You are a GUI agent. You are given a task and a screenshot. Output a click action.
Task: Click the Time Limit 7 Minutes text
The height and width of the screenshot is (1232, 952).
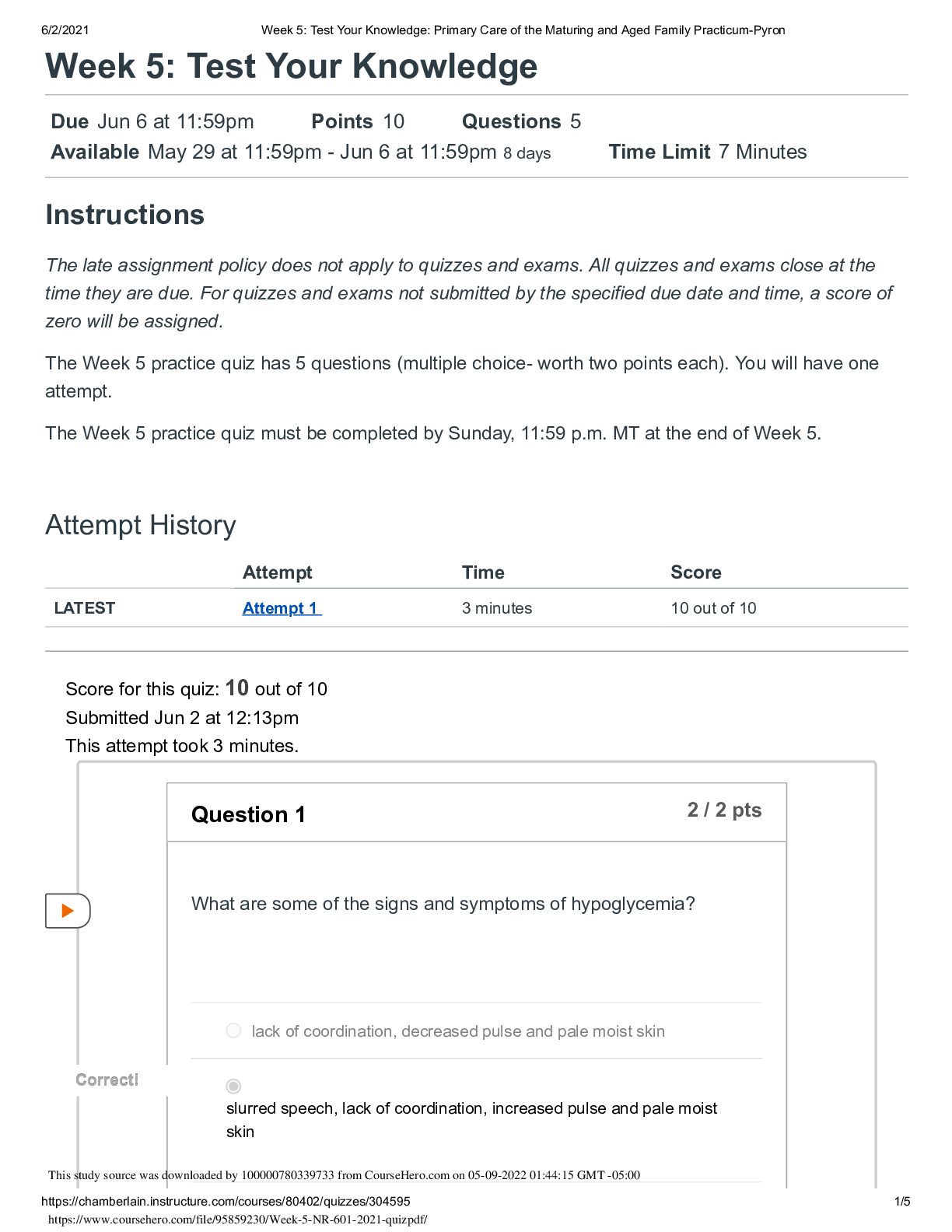(x=708, y=152)
